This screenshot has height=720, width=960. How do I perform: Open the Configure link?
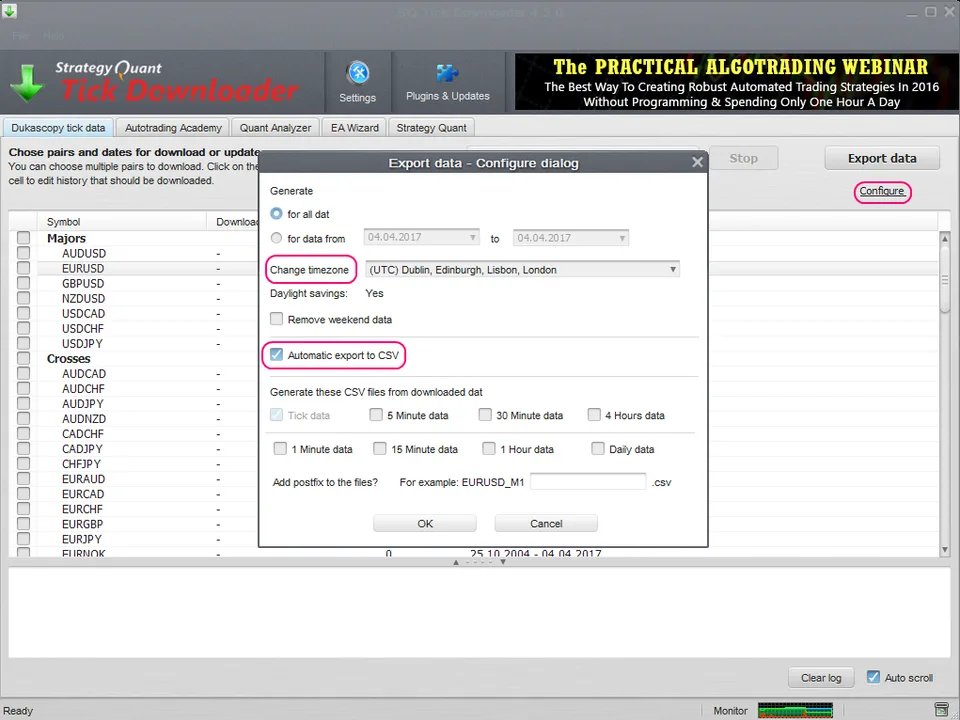click(x=882, y=191)
